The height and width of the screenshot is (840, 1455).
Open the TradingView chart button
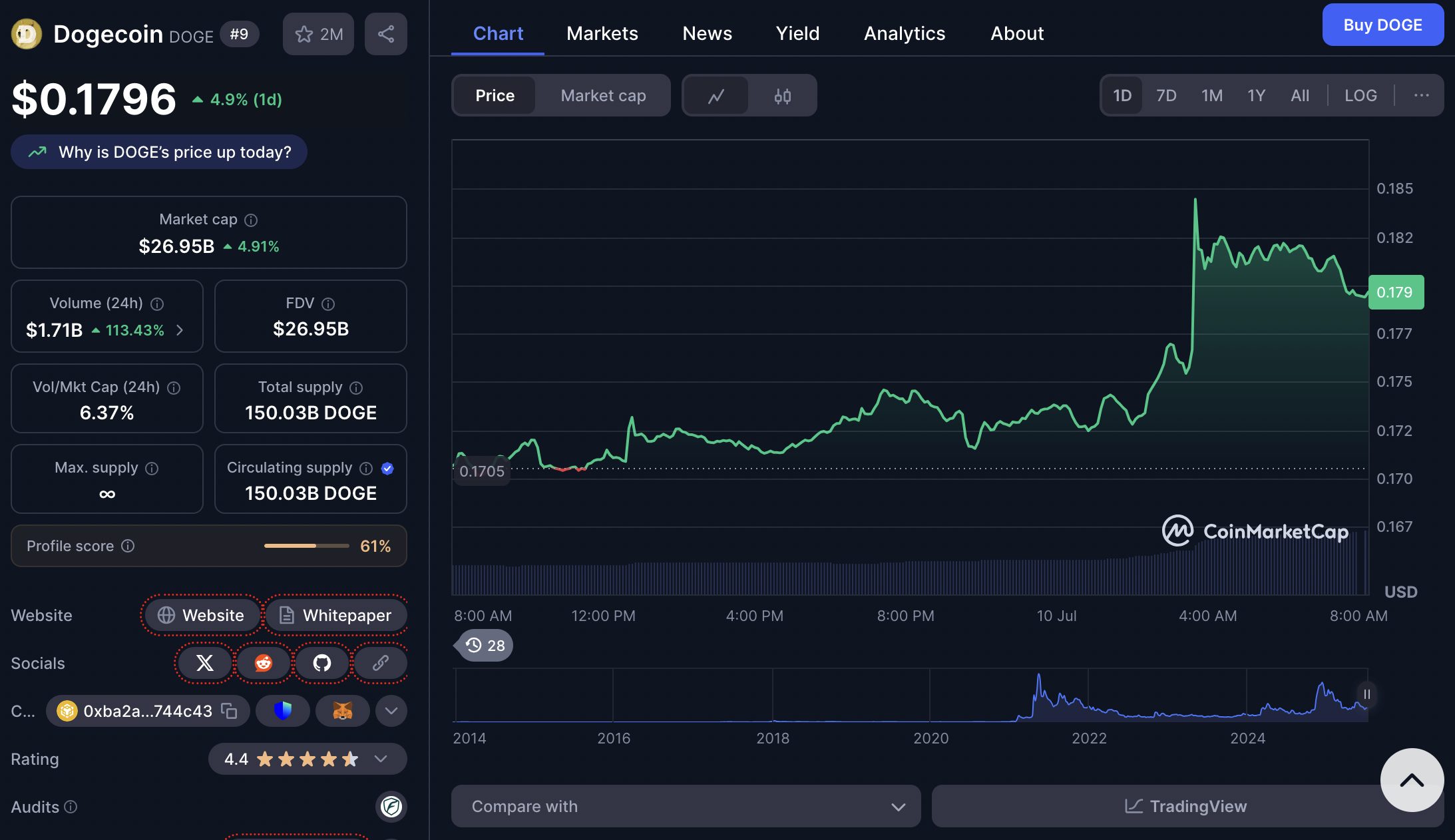click(1187, 806)
